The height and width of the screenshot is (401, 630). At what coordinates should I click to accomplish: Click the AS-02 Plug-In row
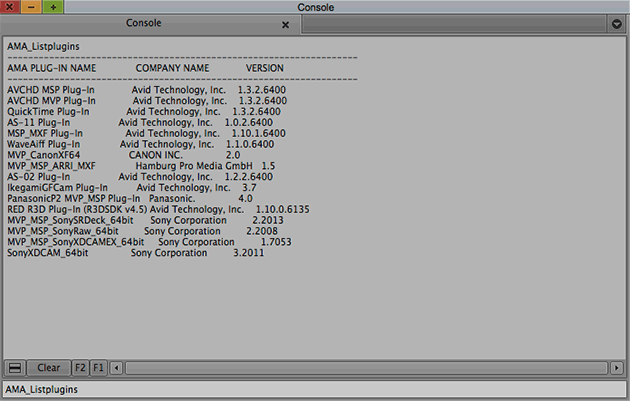point(140,176)
